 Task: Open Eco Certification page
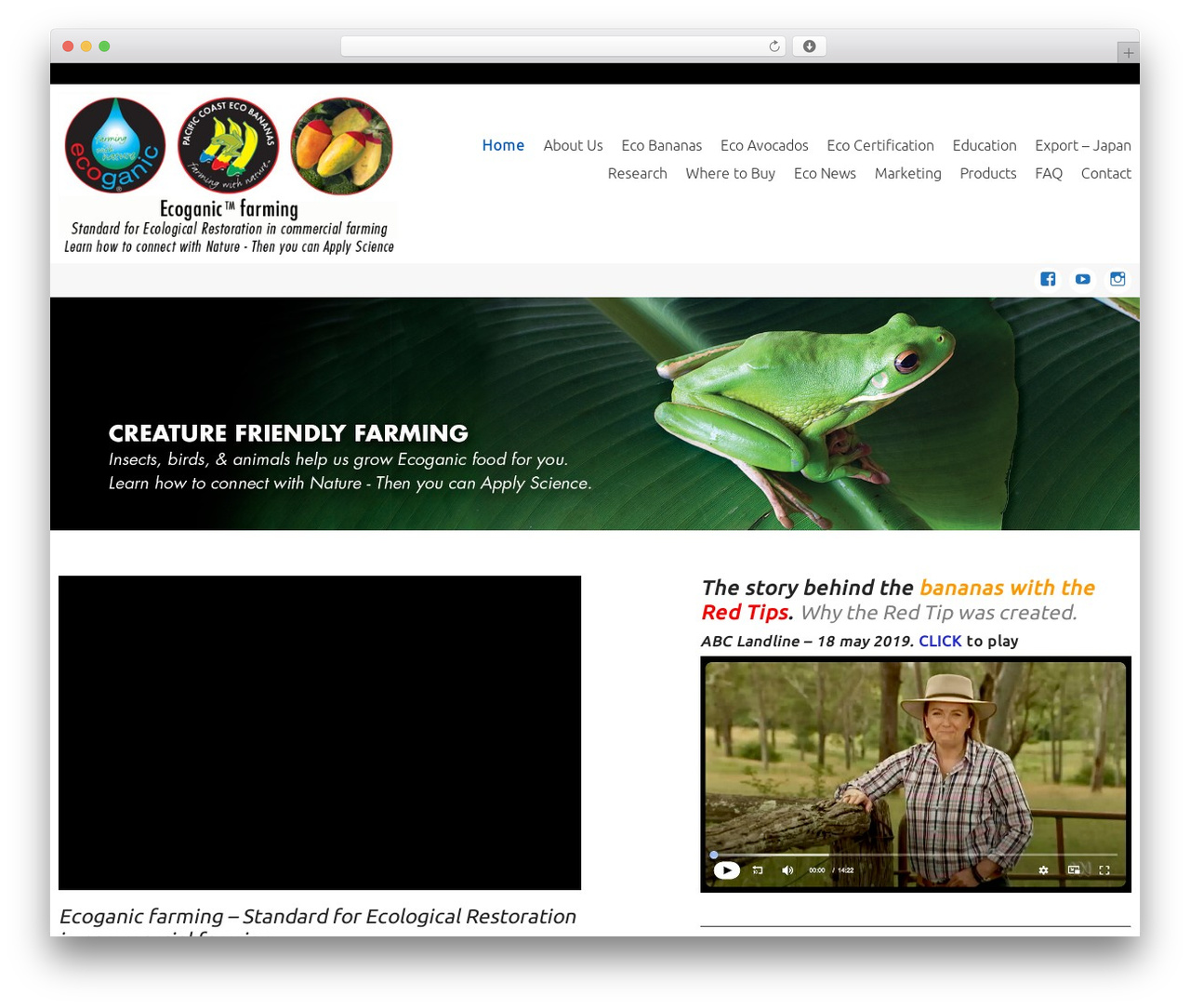(880, 145)
